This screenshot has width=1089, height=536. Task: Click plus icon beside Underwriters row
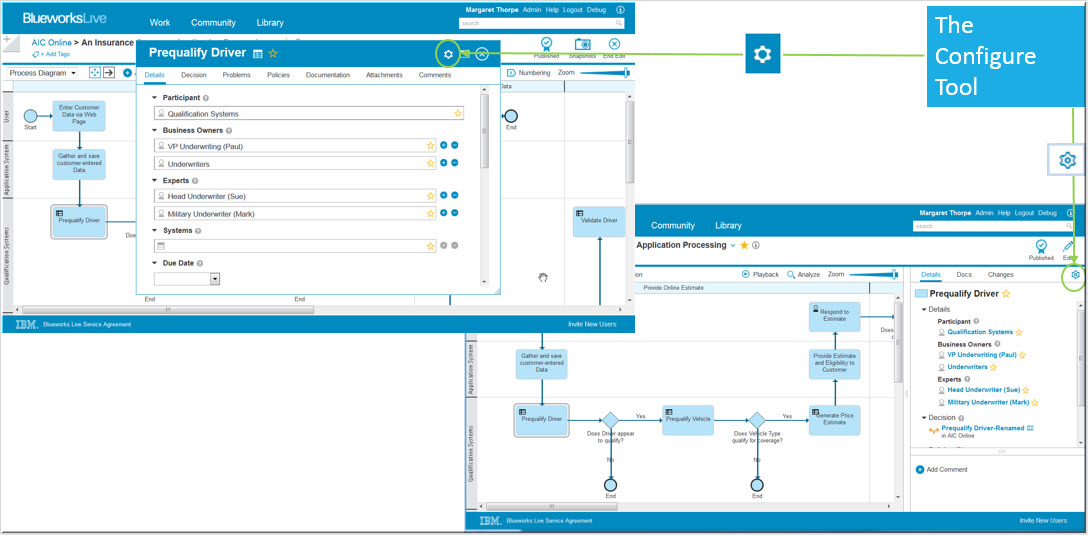444,163
